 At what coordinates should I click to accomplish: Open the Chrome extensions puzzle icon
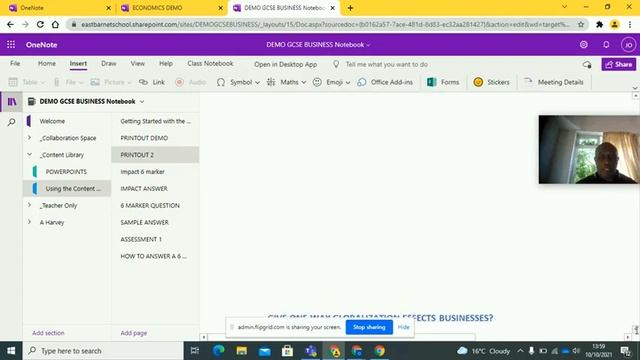(600, 24)
